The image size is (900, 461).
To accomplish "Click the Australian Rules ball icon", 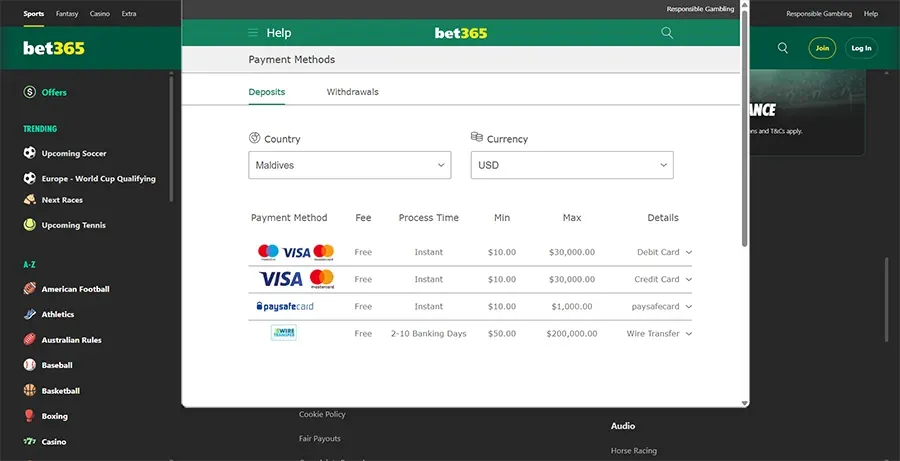I will coord(29,340).
